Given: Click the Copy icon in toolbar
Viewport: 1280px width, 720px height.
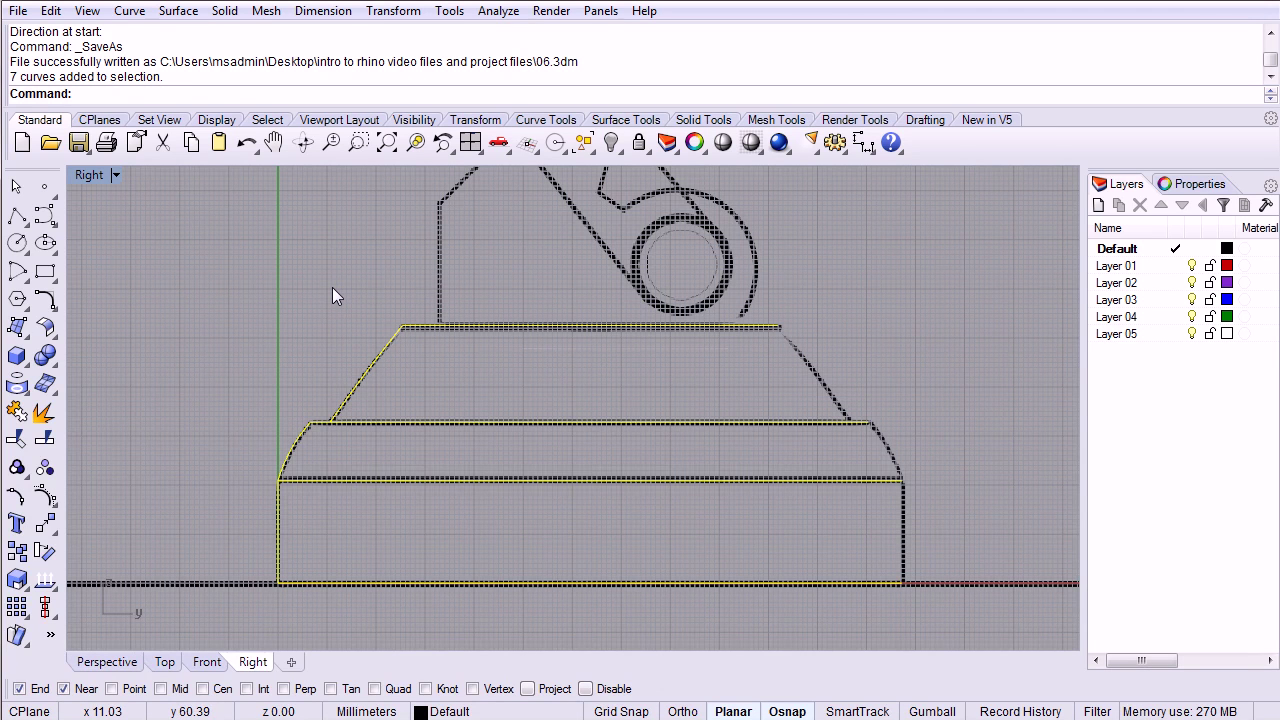Looking at the screenshot, I should tap(191, 143).
